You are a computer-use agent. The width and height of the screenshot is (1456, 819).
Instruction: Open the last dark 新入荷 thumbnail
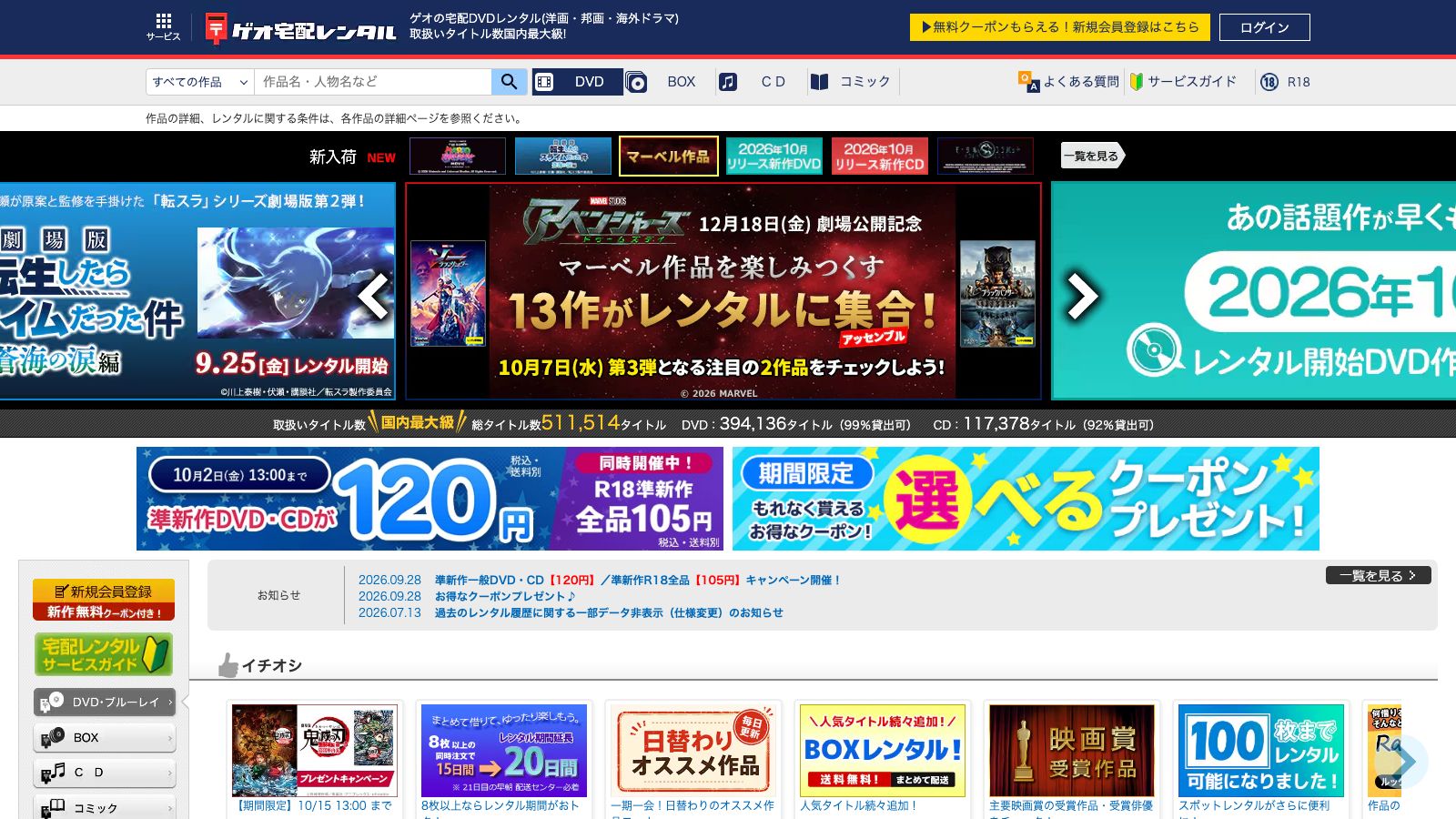tap(986, 156)
